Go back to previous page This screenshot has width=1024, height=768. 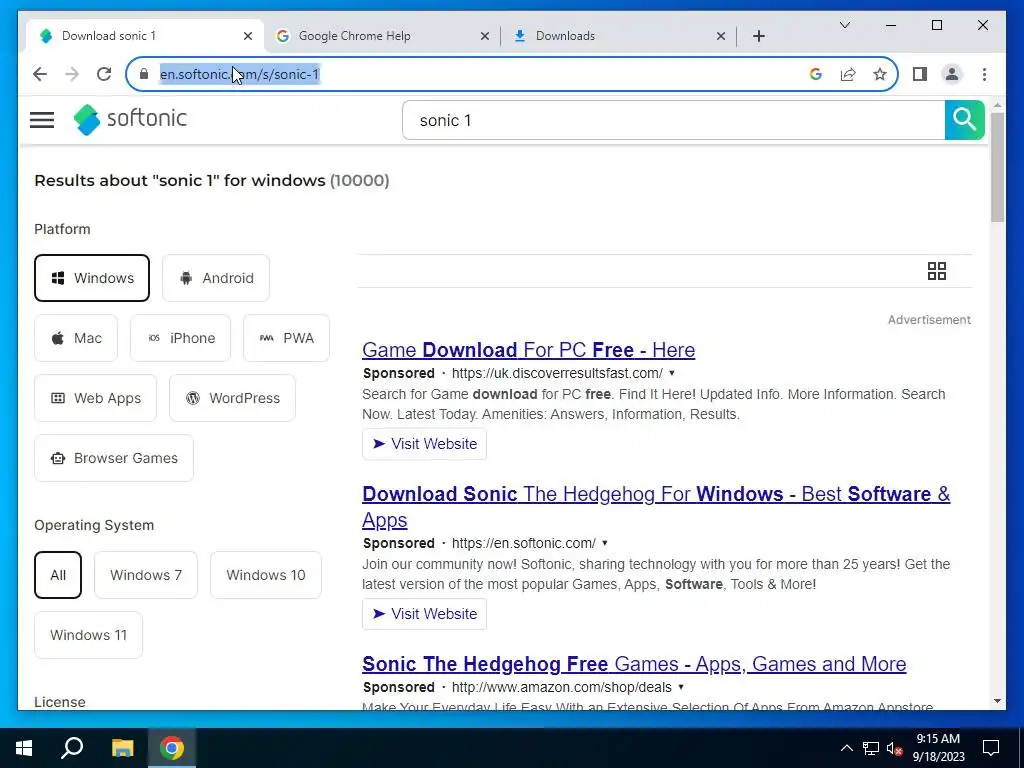40,74
